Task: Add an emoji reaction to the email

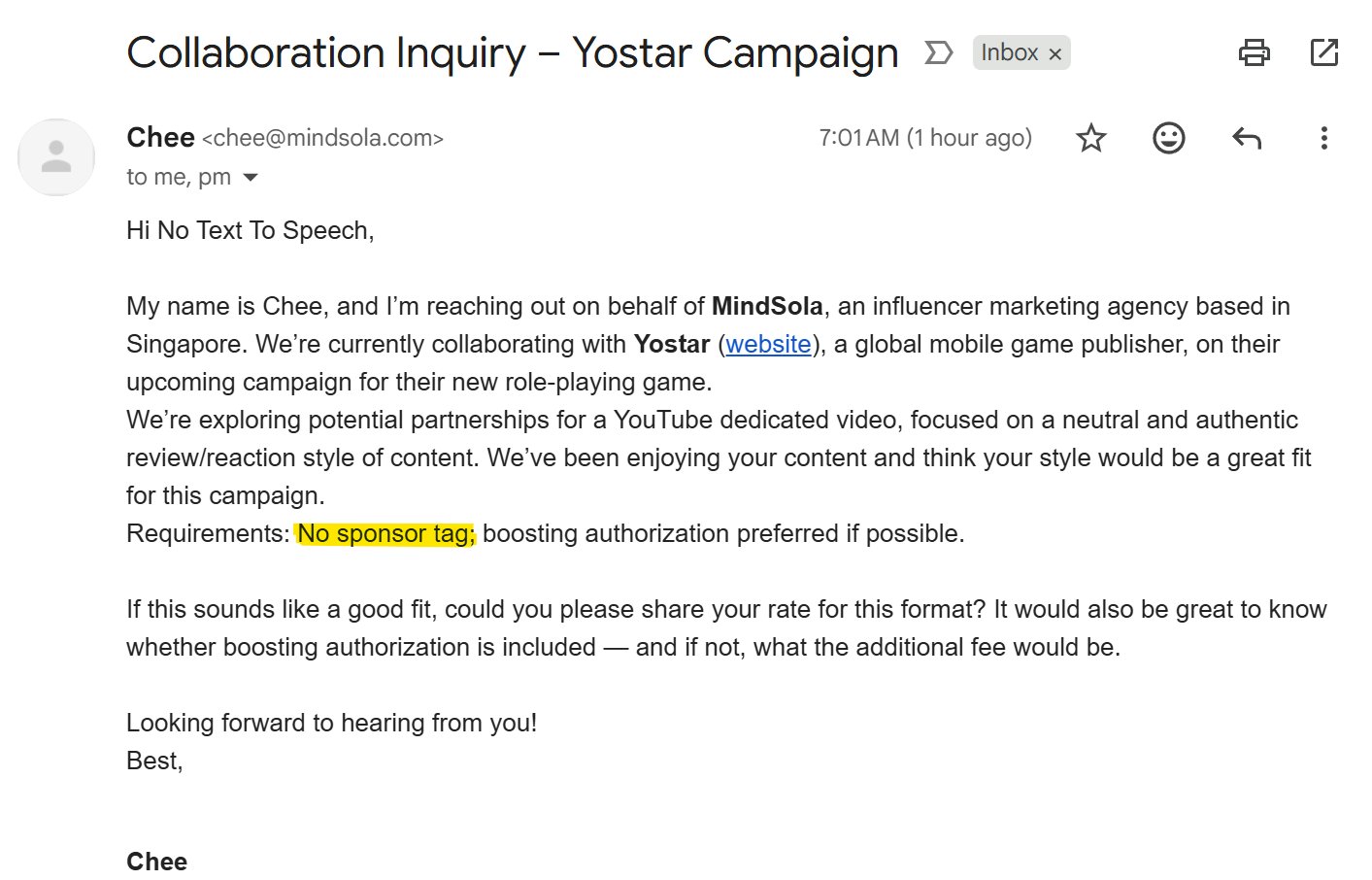Action: [1168, 138]
